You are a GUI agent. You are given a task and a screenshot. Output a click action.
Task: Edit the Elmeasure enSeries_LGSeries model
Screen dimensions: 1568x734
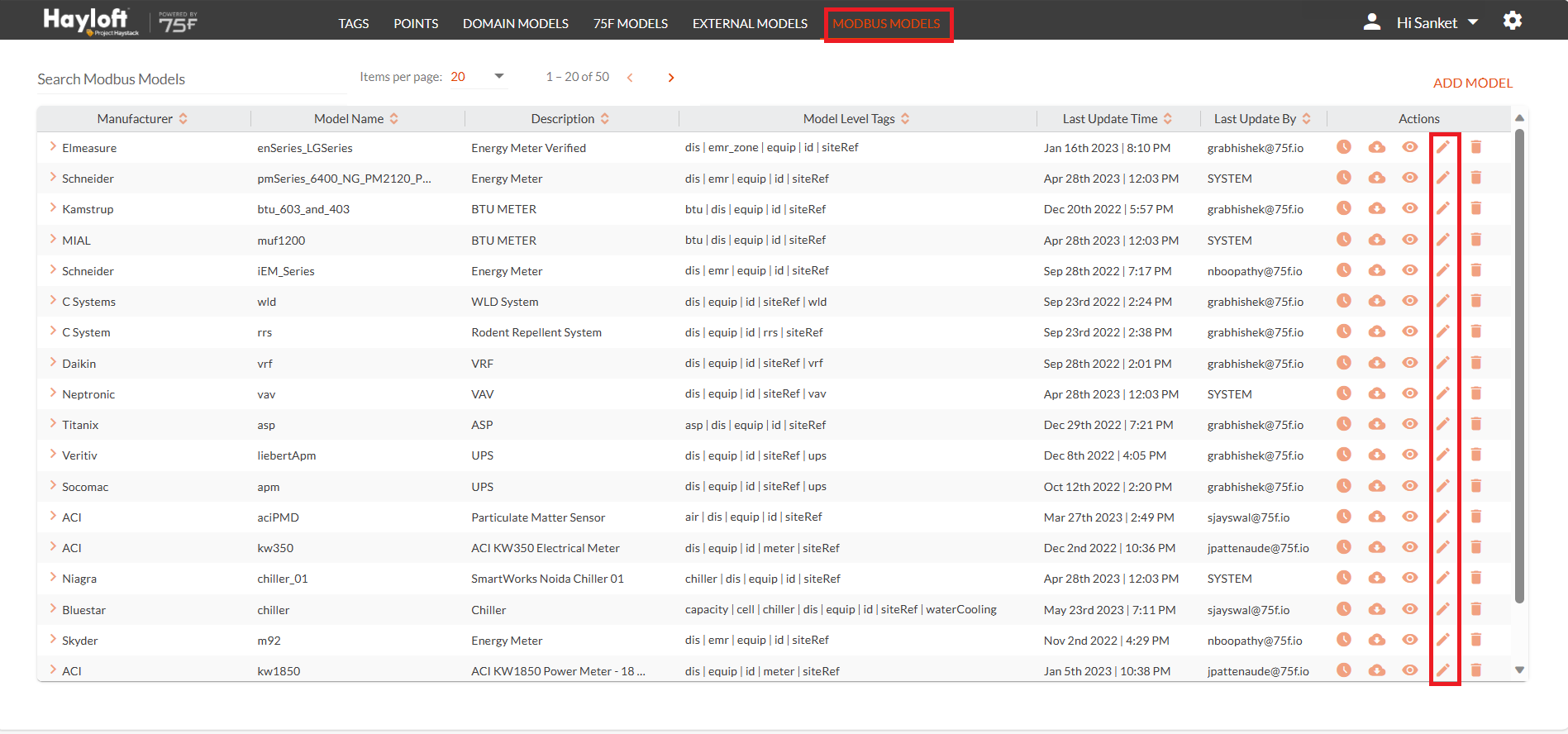pyautogui.click(x=1443, y=147)
